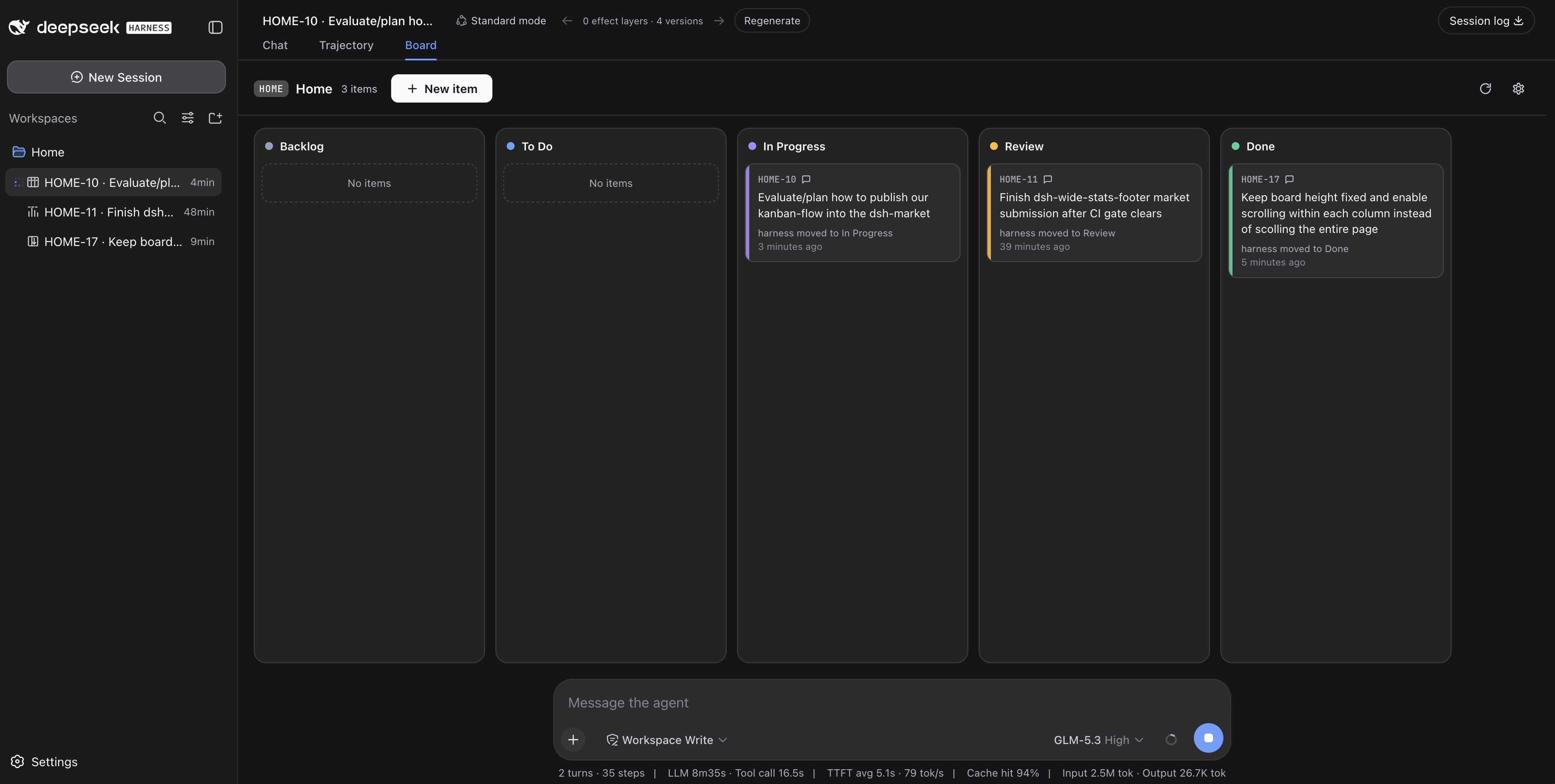Click the deepseek whale logo
Screen dimensions: 1555x784
(19, 27)
